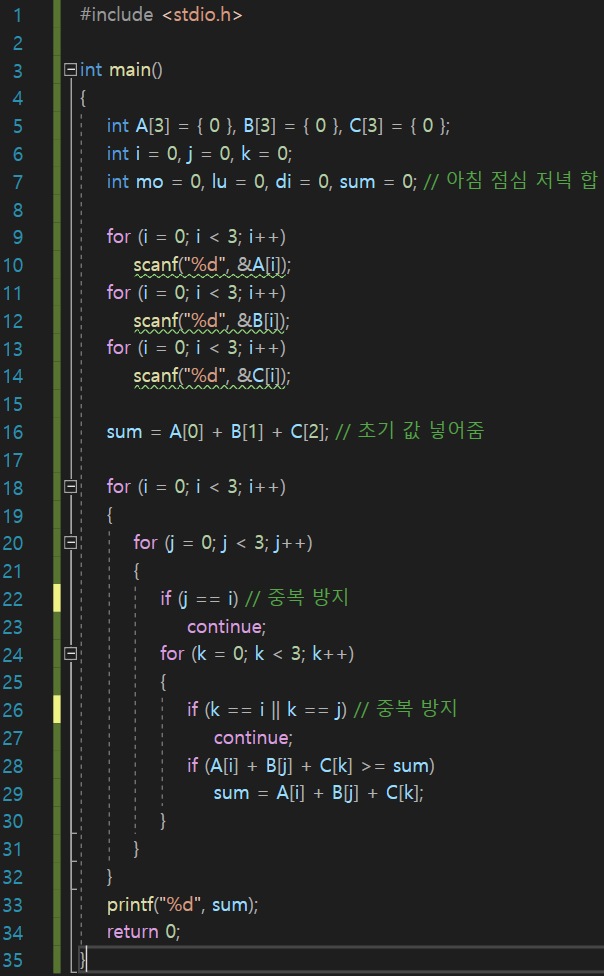
Task: Click the for loop header on line 11
Action: (x=196, y=293)
